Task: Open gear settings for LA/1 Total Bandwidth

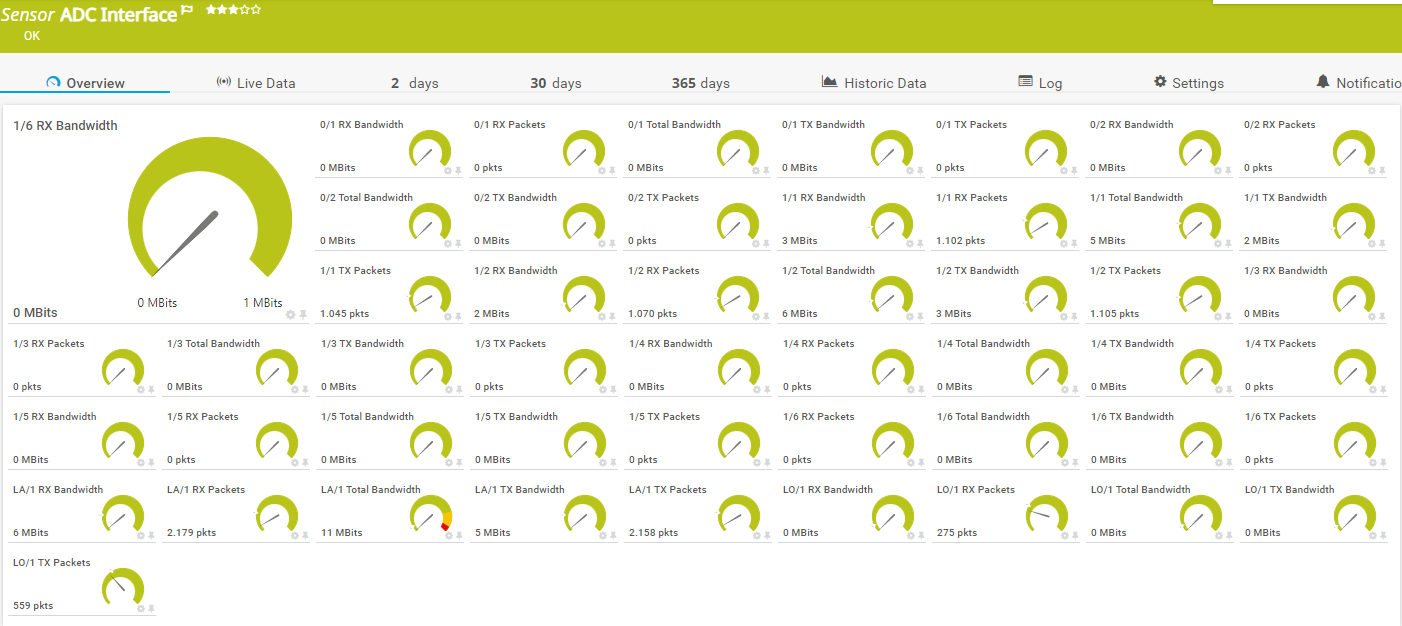Action: (x=448, y=536)
